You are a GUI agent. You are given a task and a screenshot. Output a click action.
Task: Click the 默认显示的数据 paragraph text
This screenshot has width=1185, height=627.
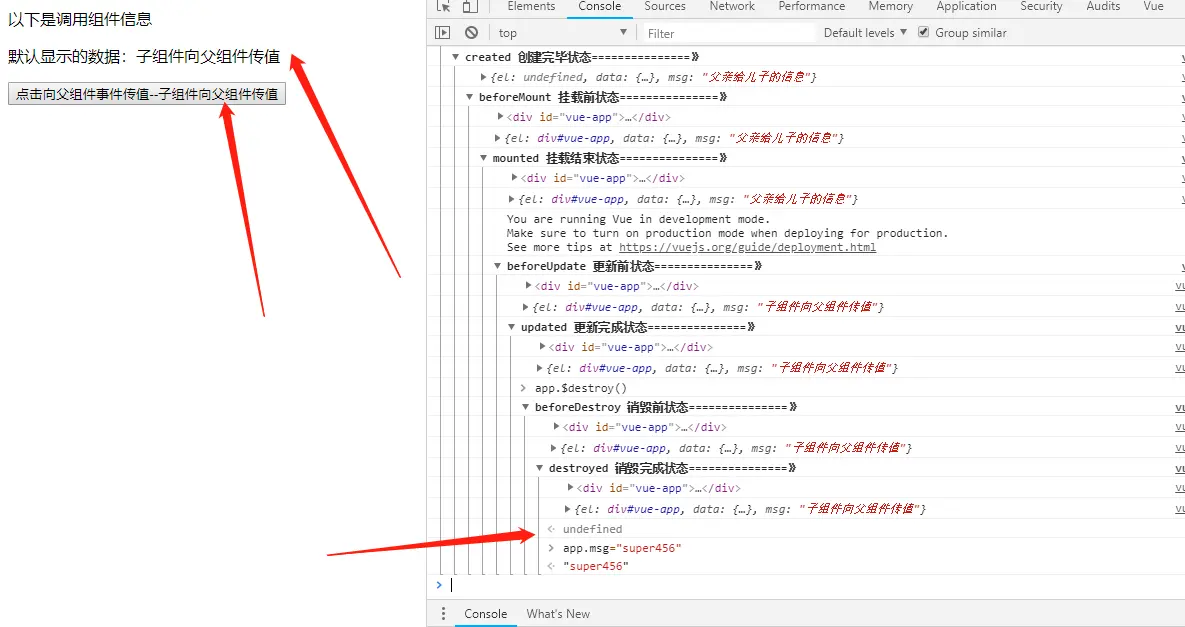[144, 57]
